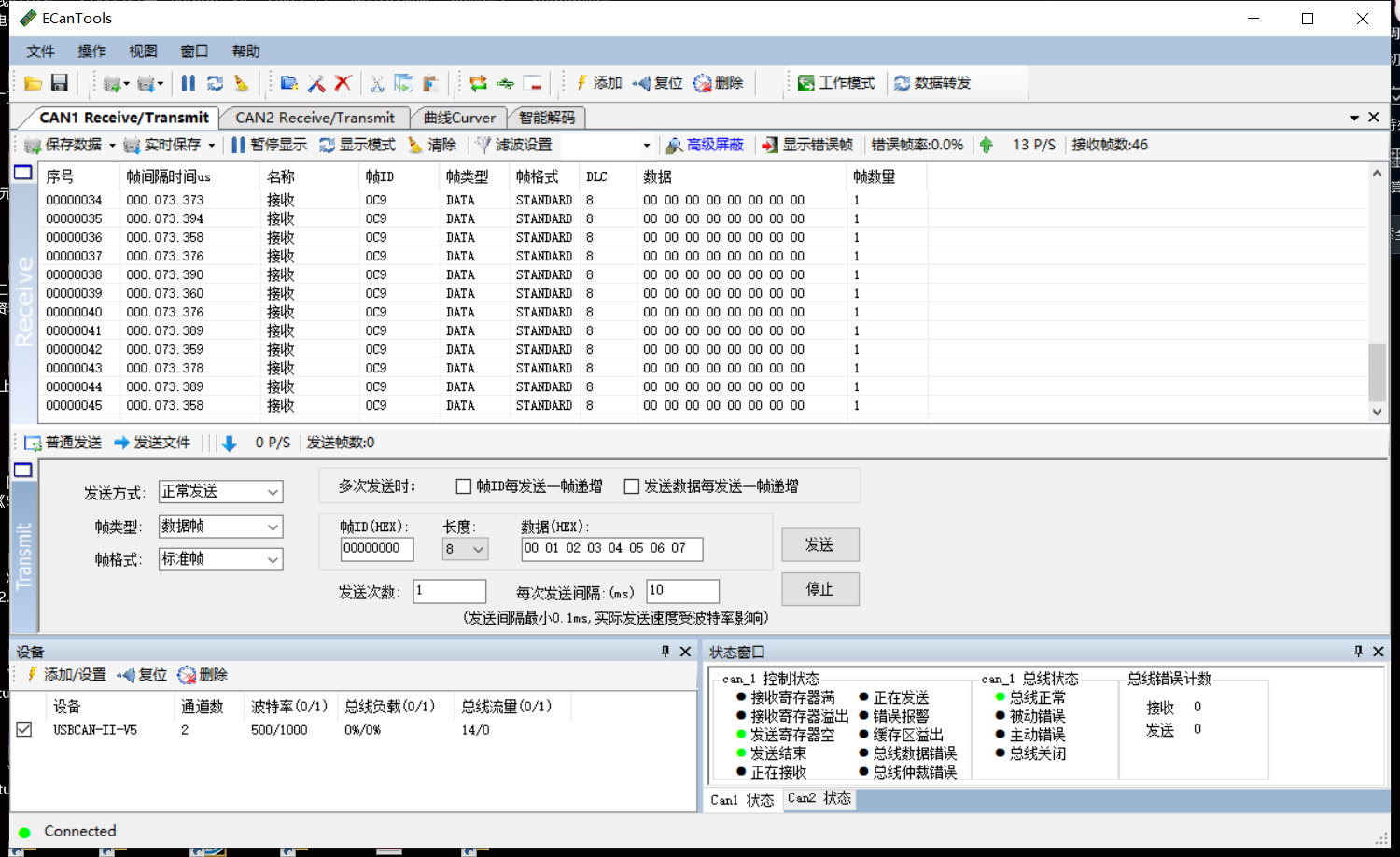Click the 发送次数 input field
1400x857 pixels.
pyautogui.click(x=450, y=591)
